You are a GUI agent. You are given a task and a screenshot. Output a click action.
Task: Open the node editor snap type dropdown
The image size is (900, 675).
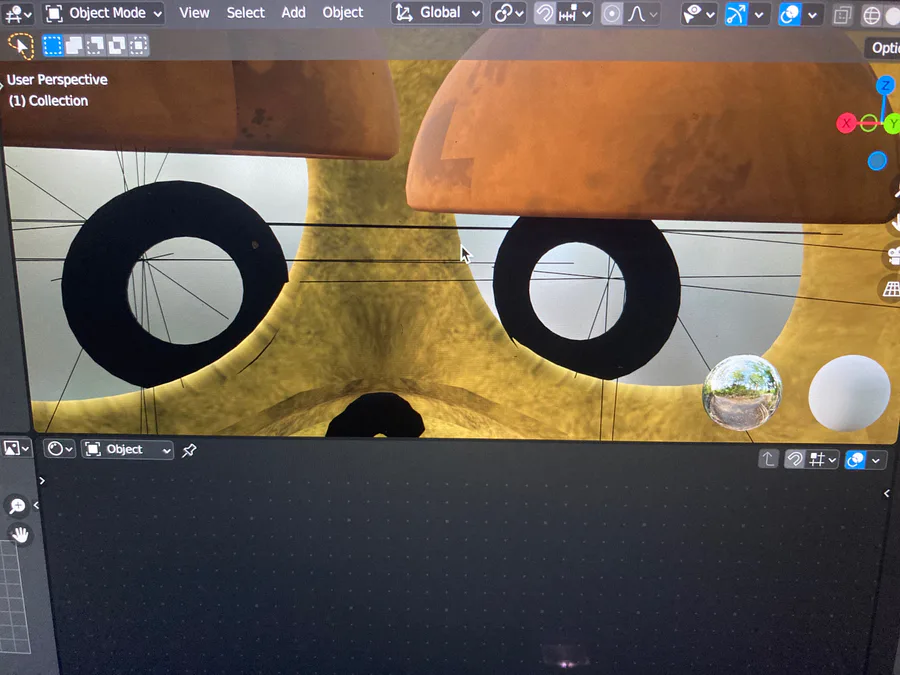(823, 460)
